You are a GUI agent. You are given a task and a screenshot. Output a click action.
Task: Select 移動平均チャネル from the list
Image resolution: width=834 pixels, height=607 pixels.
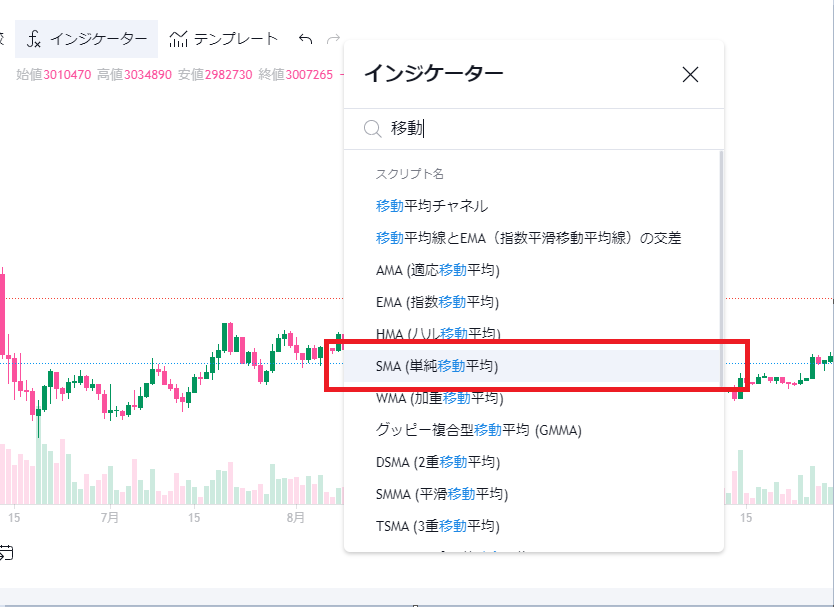[x=432, y=206]
